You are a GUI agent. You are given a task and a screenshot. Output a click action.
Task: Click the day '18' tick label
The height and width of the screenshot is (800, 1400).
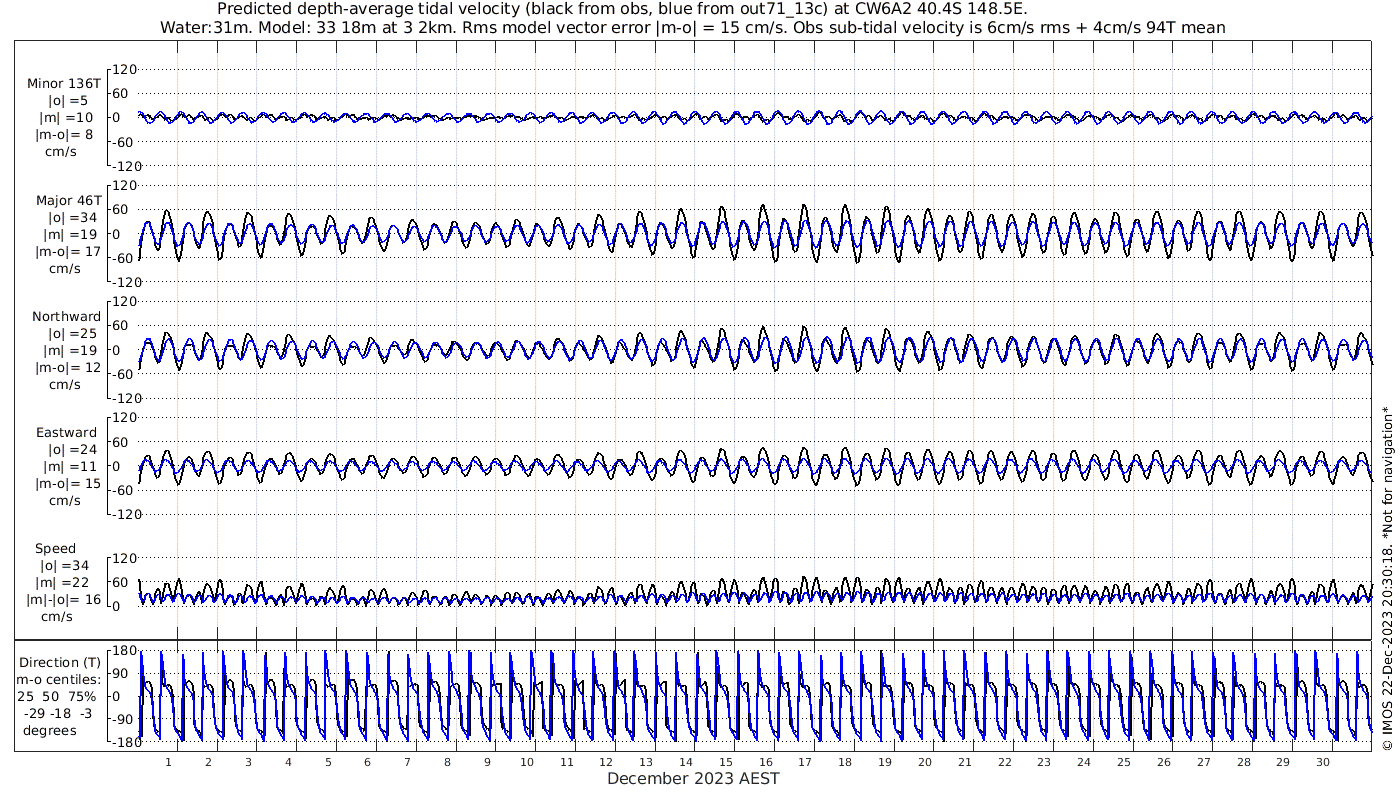[x=845, y=762]
